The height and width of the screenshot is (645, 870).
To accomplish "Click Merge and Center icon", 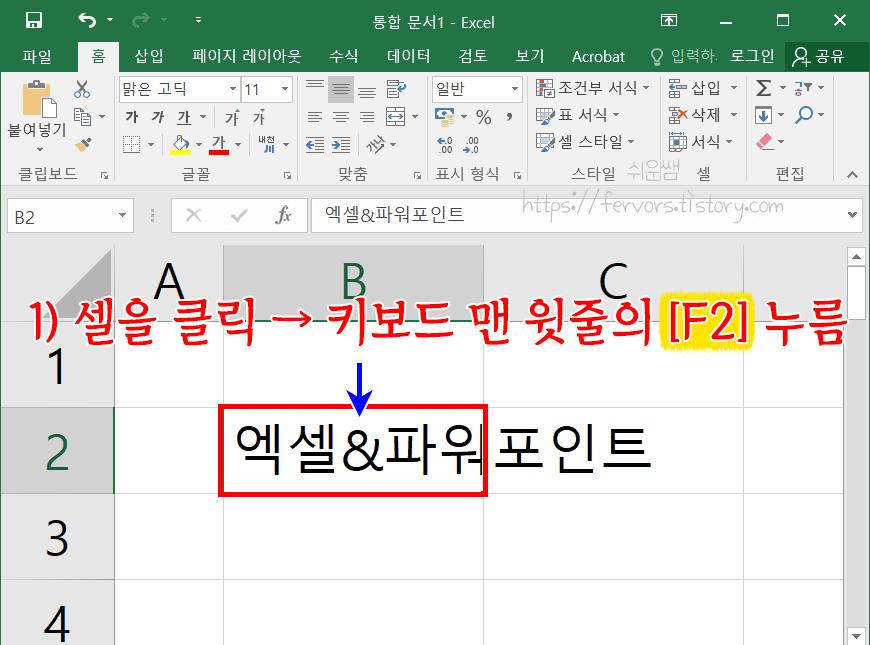I will point(396,117).
